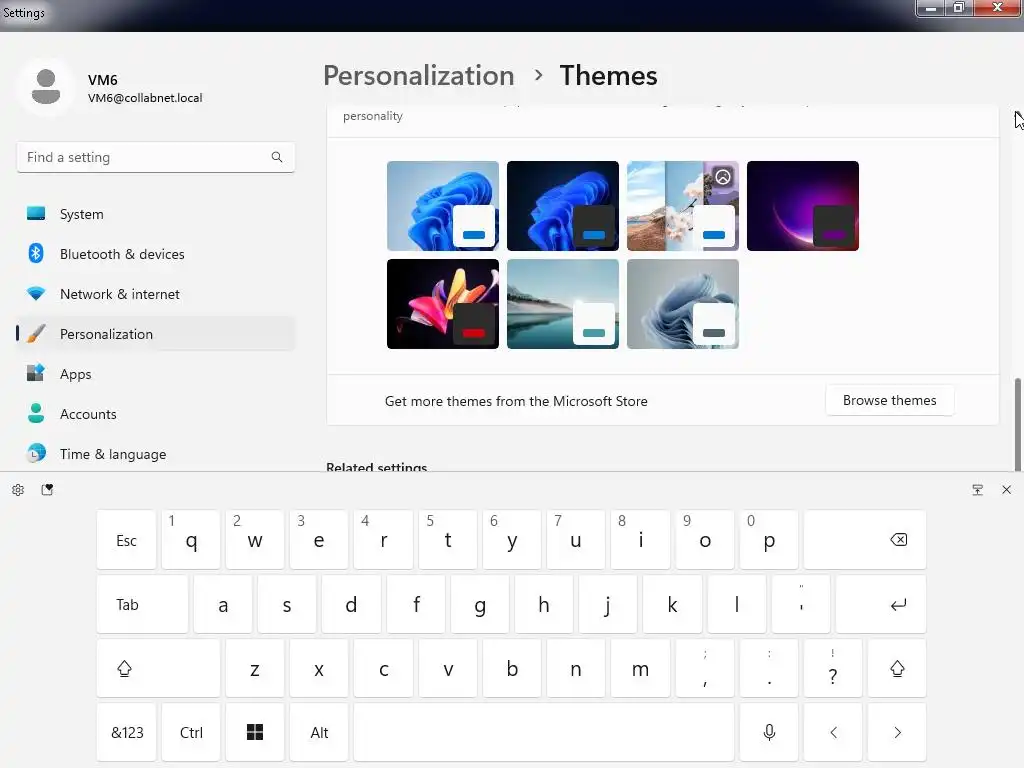
Task: Tap the on-screen return key
Action: click(x=881, y=604)
